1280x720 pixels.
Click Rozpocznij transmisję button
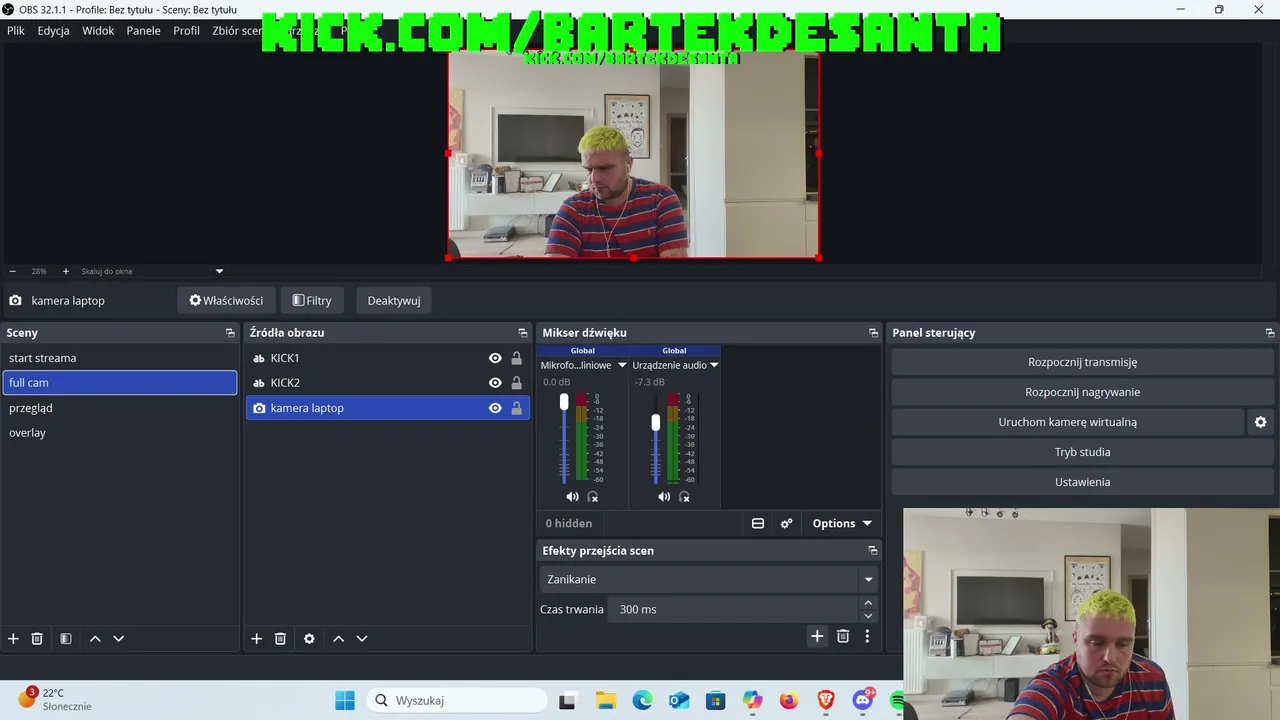coord(1083,362)
